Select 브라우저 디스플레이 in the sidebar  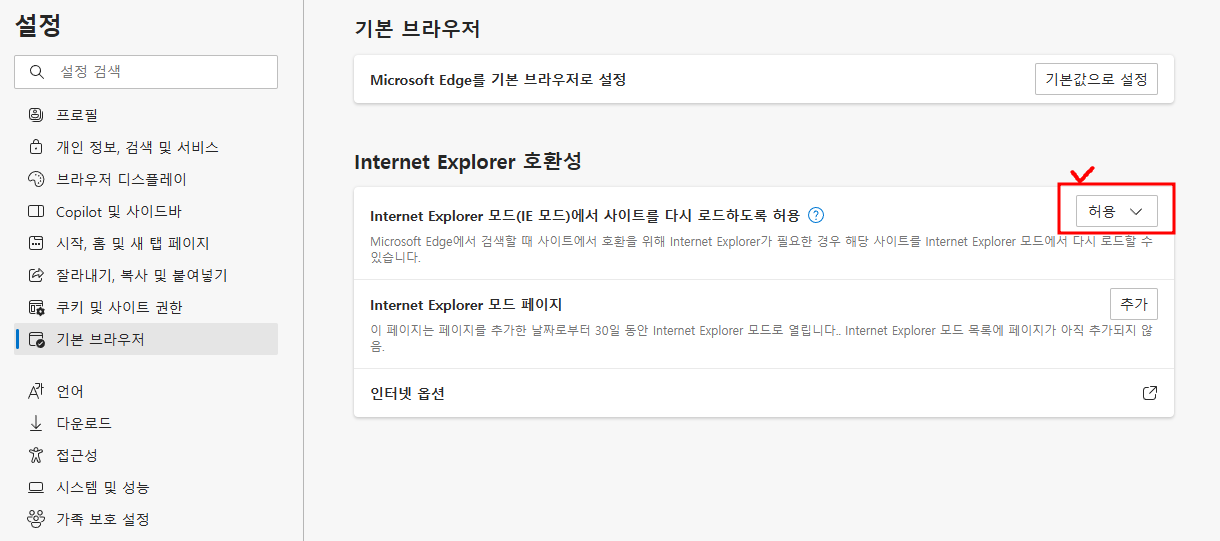click(147, 179)
